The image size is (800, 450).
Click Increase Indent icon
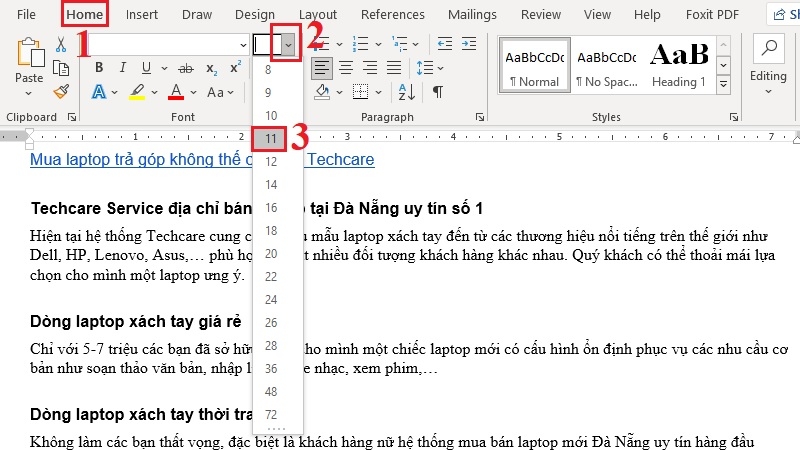coord(468,44)
